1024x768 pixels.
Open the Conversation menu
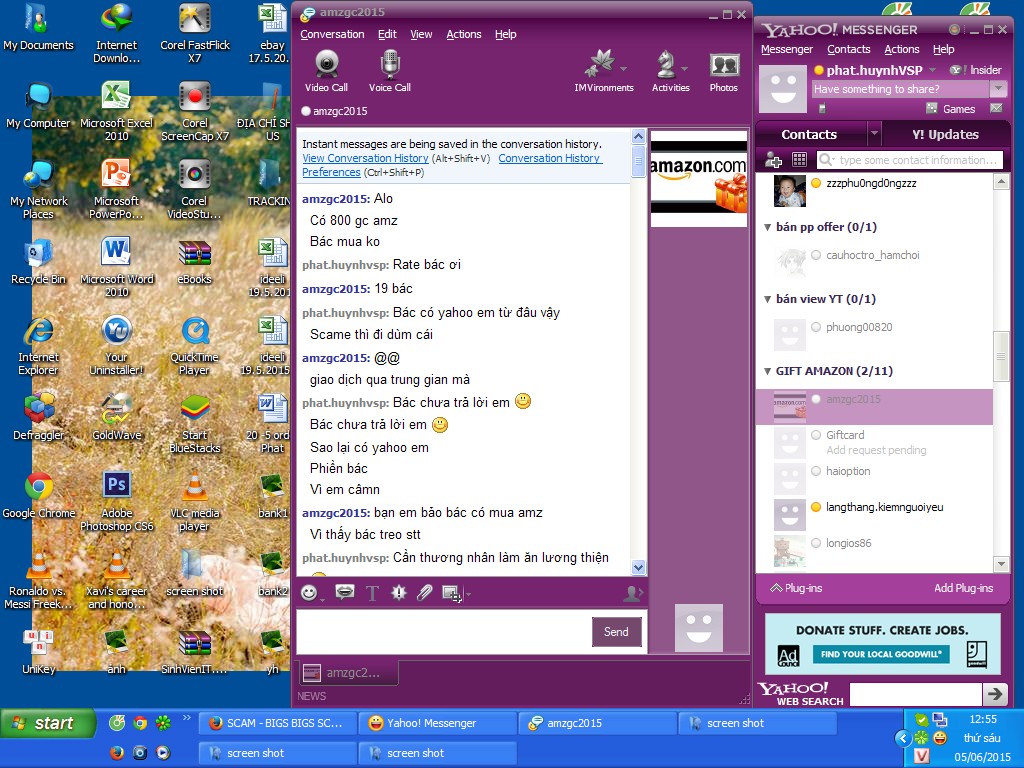pyautogui.click(x=332, y=34)
